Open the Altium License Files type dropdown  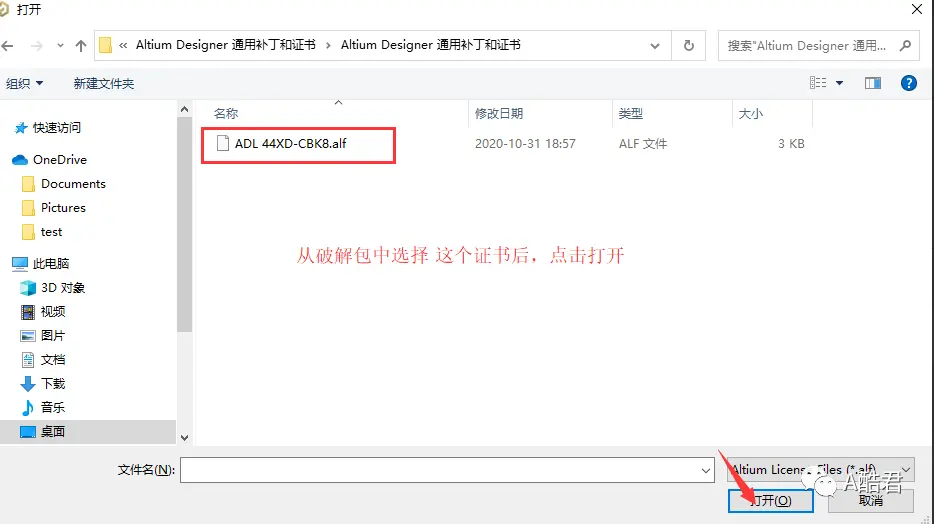(820, 470)
